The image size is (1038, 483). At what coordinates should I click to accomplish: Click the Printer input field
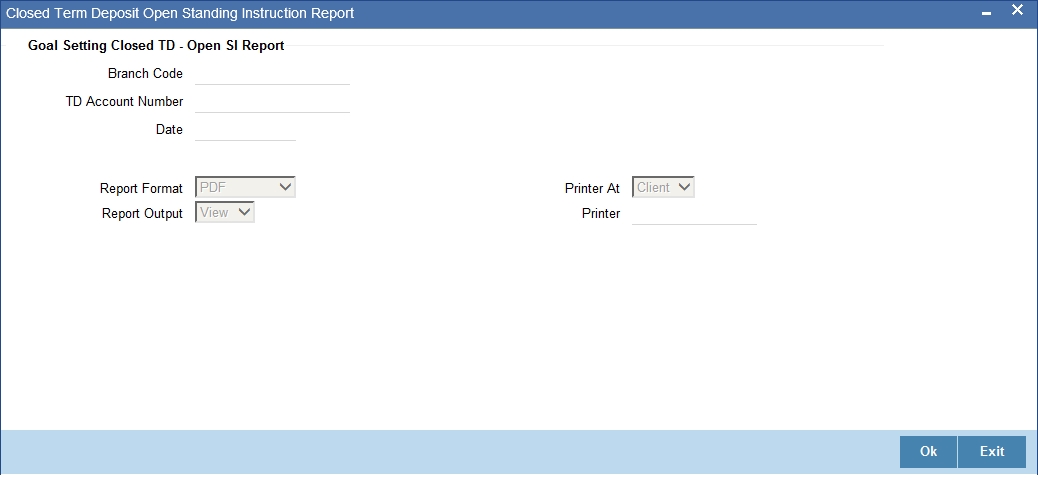pos(694,214)
